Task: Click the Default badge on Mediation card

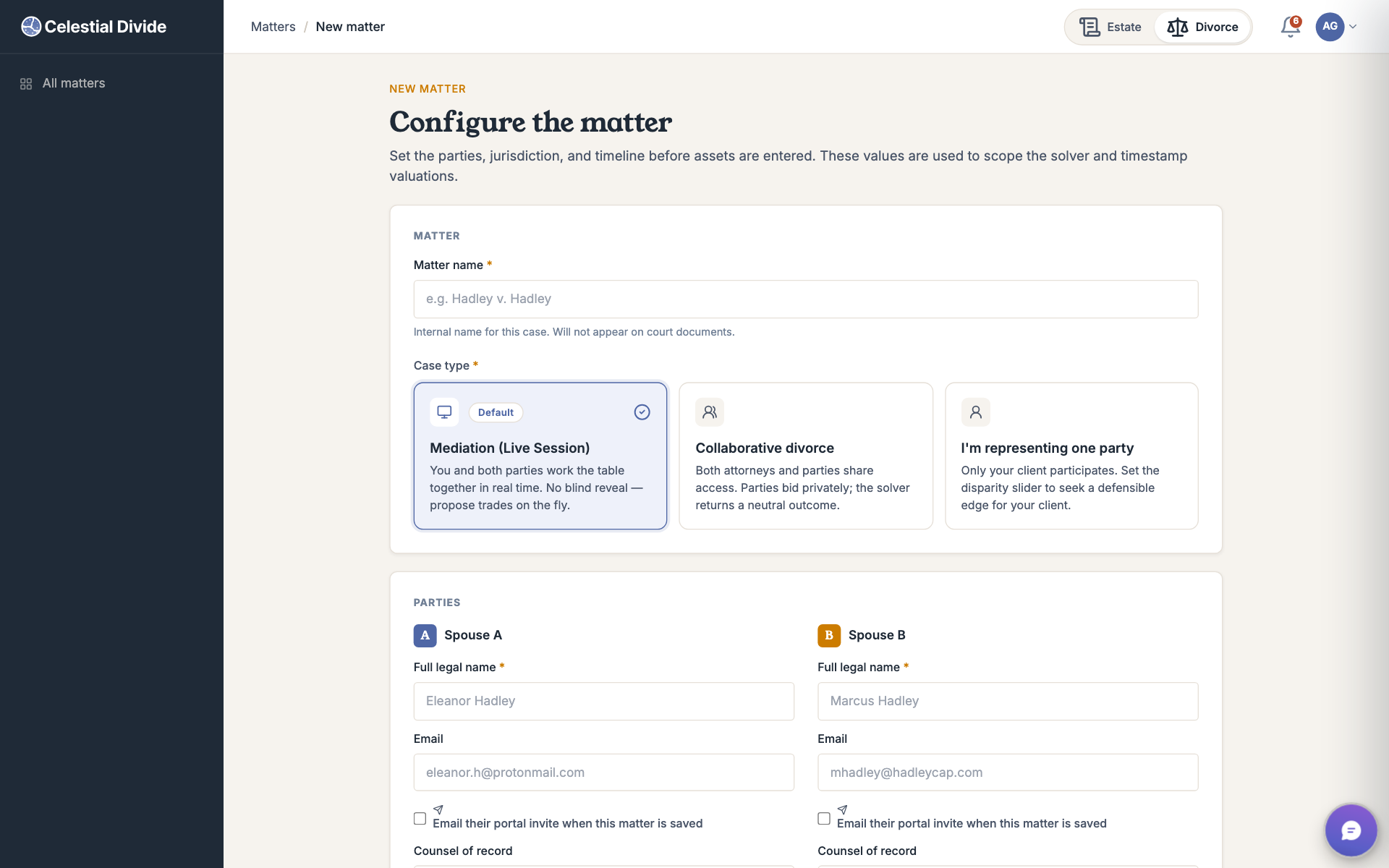Action: point(496,412)
